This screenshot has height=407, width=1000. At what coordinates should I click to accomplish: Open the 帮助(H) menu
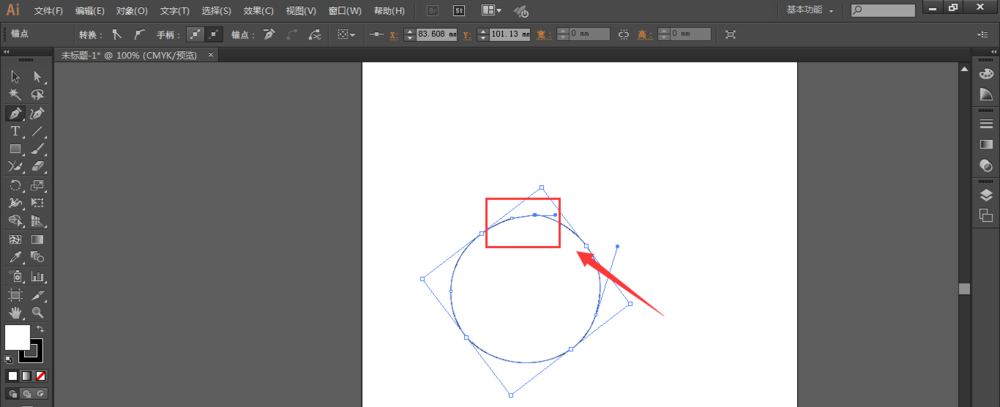389,11
